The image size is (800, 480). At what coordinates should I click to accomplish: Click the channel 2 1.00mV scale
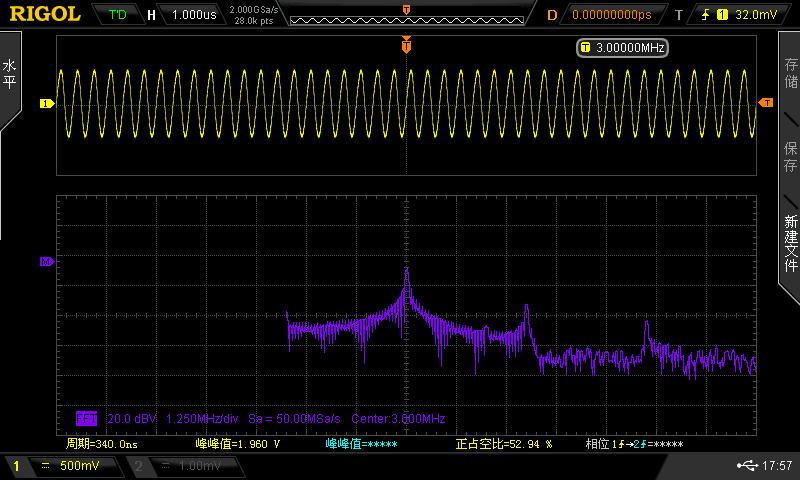pyautogui.click(x=200, y=466)
